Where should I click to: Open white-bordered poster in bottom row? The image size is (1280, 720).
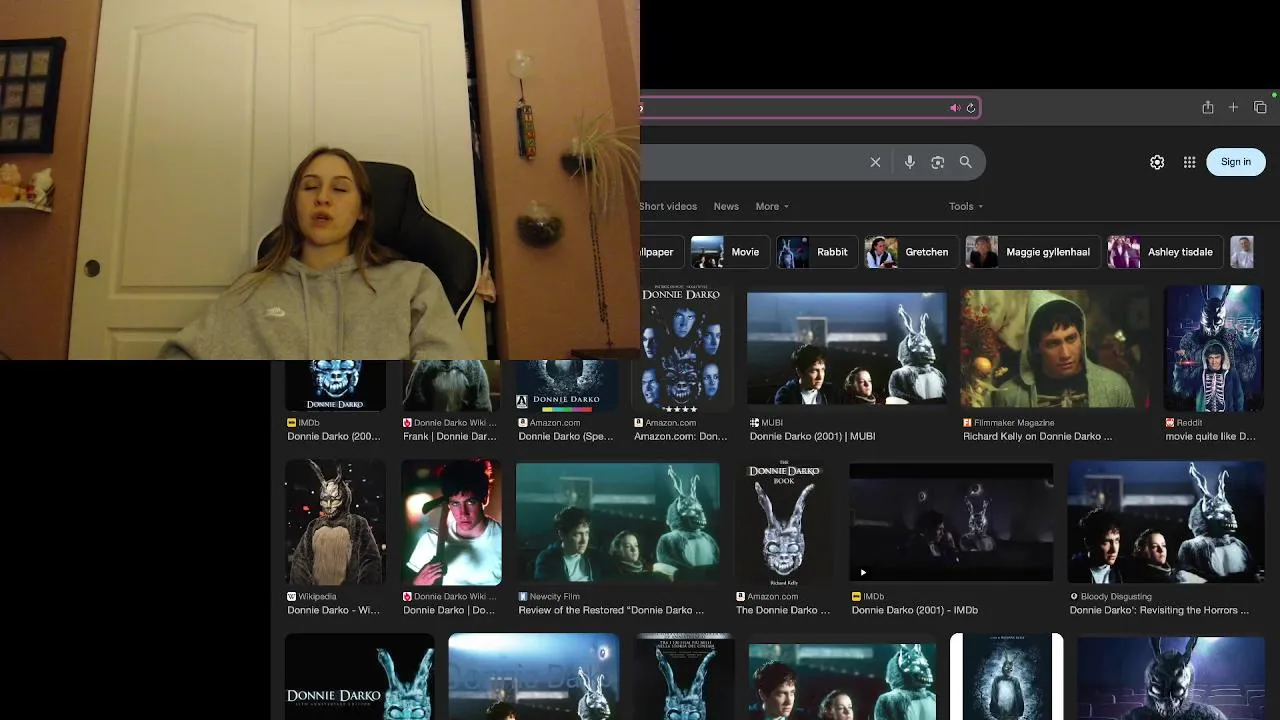pyautogui.click(x=1006, y=676)
